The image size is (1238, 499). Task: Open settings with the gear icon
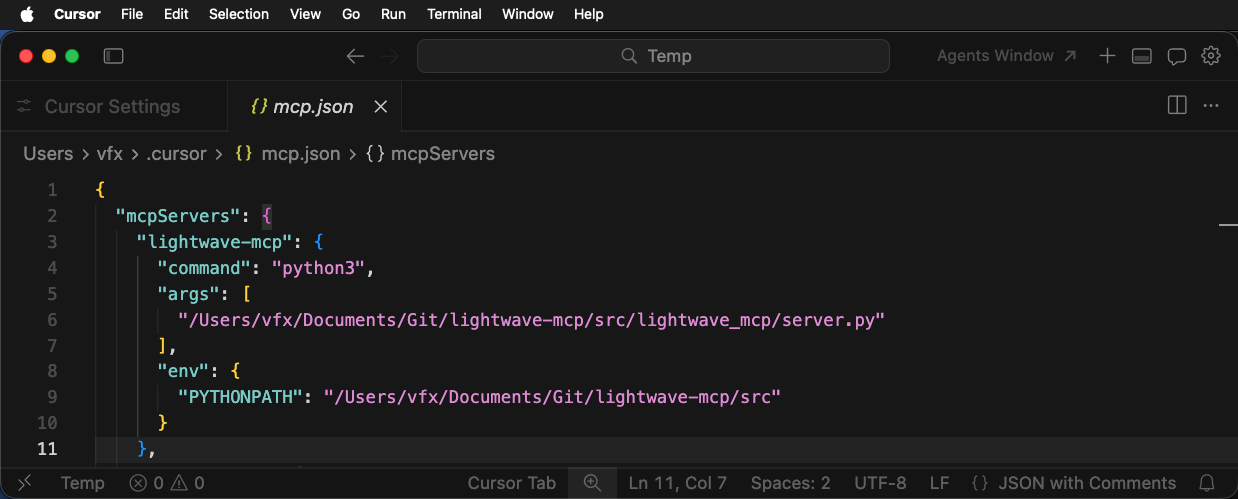pyautogui.click(x=1211, y=56)
